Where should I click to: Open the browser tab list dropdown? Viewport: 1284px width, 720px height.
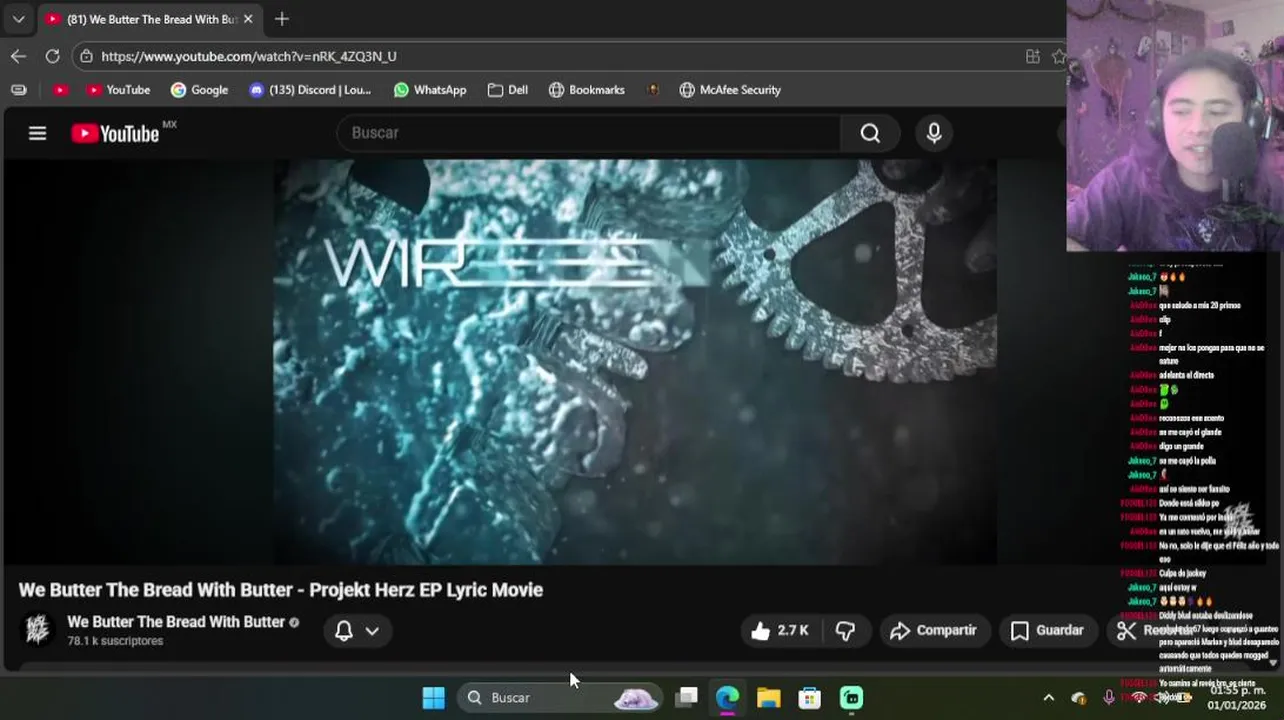pos(18,19)
